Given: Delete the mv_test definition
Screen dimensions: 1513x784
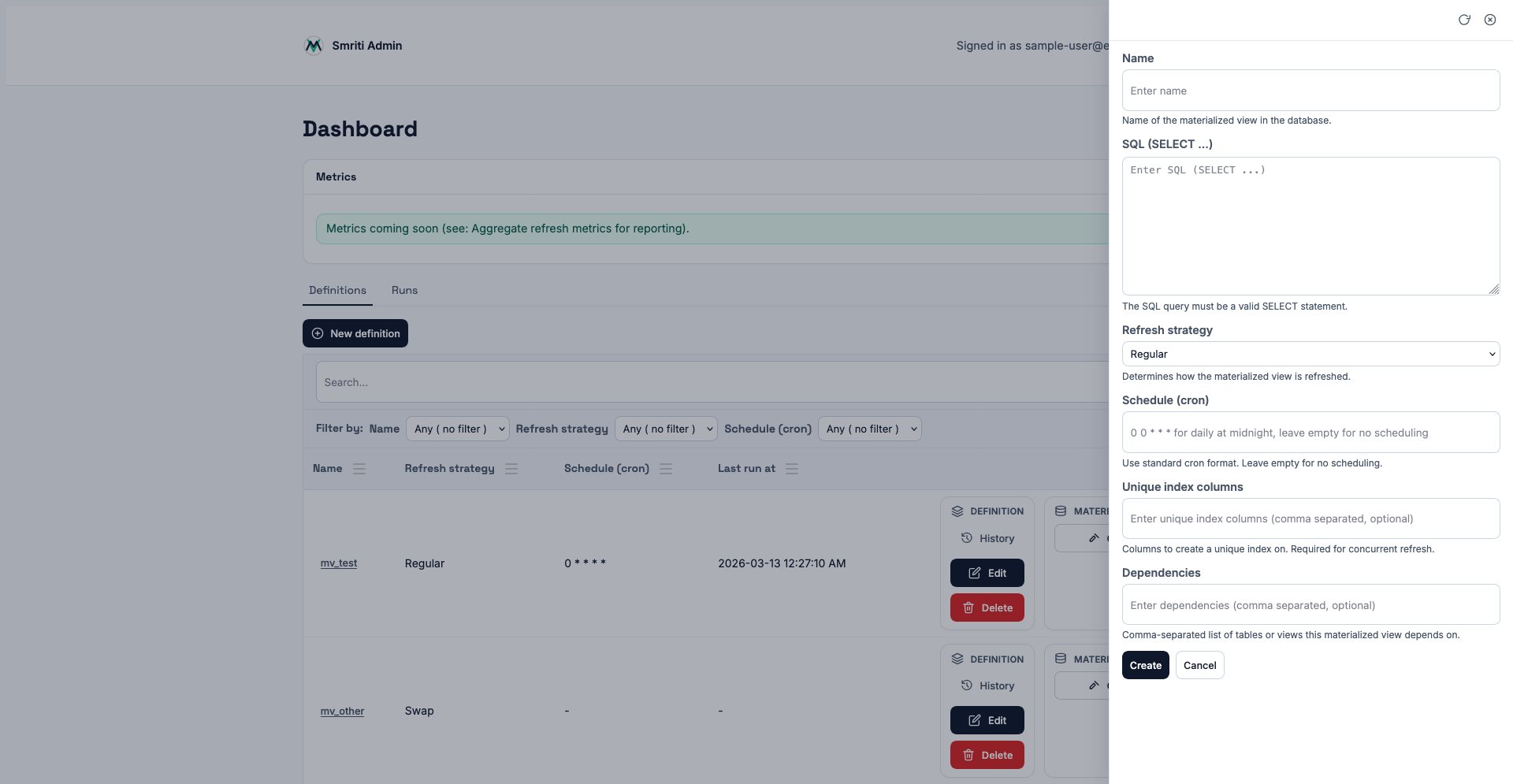Looking at the screenshot, I should (987, 608).
